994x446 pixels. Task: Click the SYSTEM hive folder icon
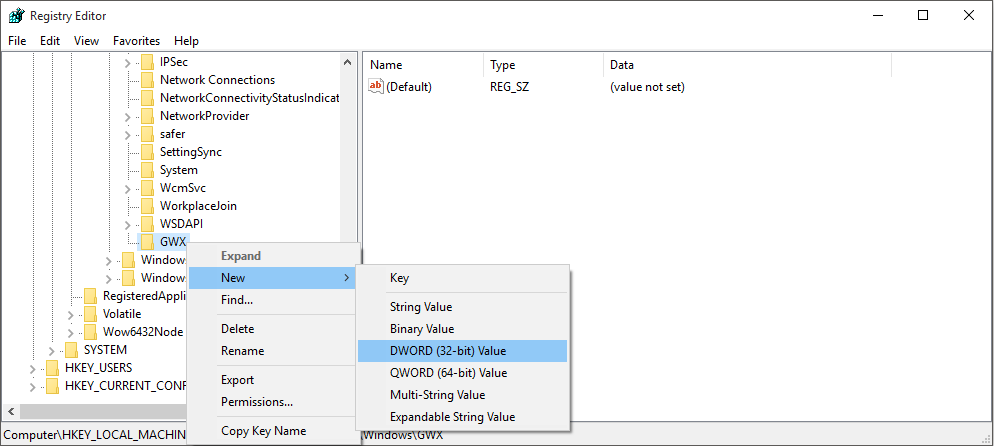click(71, 350)
